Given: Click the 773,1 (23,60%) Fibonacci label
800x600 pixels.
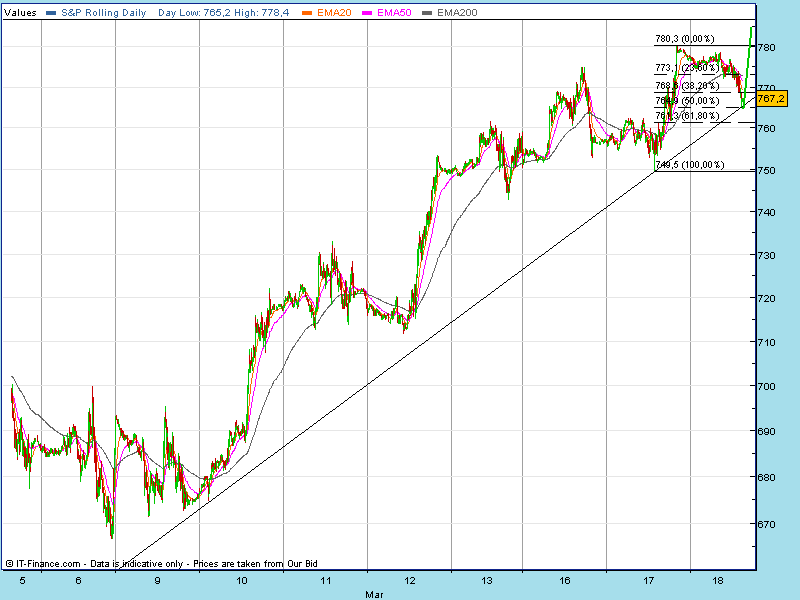Looking at the screenshot, I should [x=687, y=68].
